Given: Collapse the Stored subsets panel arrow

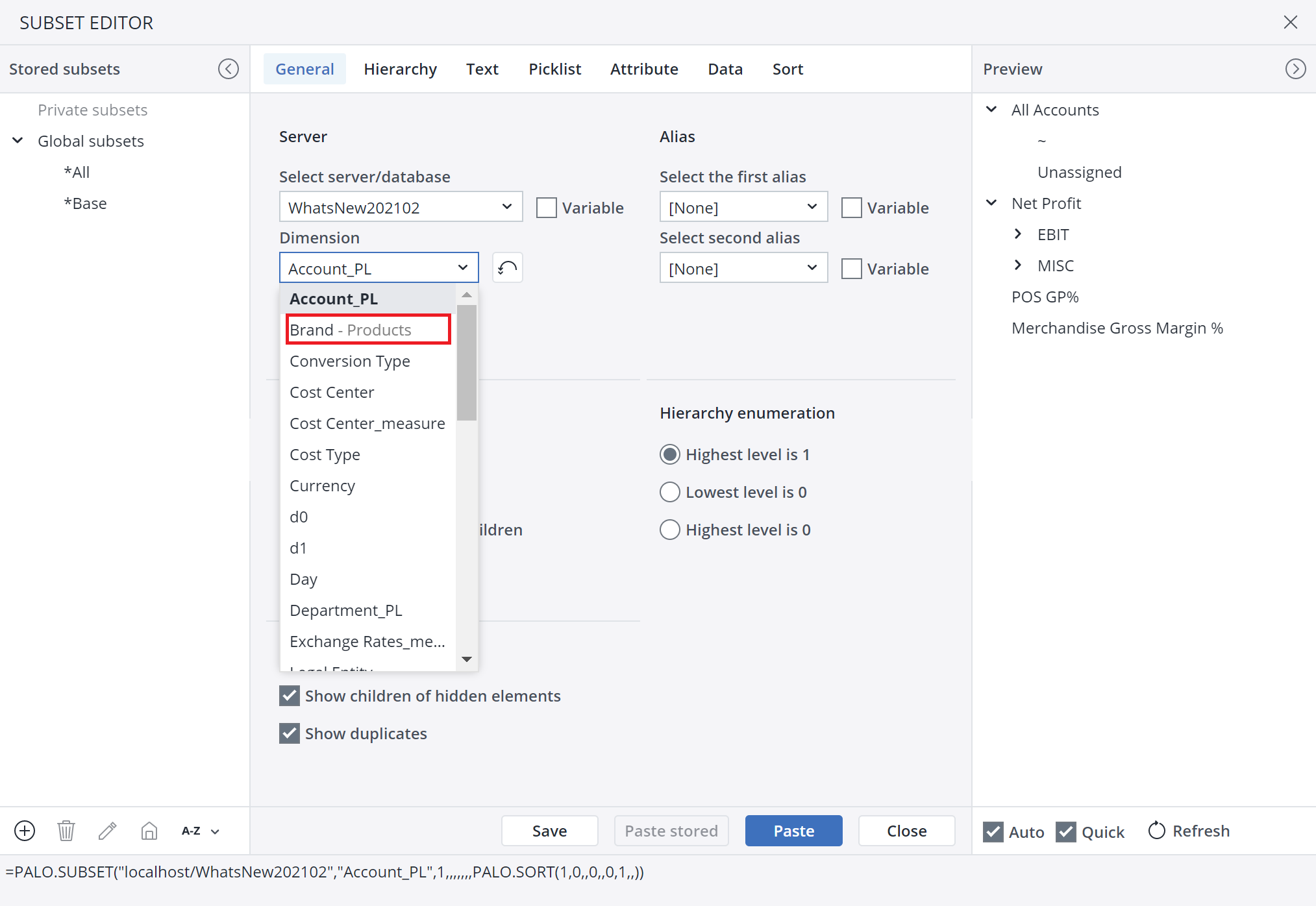Looking at the screenshot, I should click(229, 69).
